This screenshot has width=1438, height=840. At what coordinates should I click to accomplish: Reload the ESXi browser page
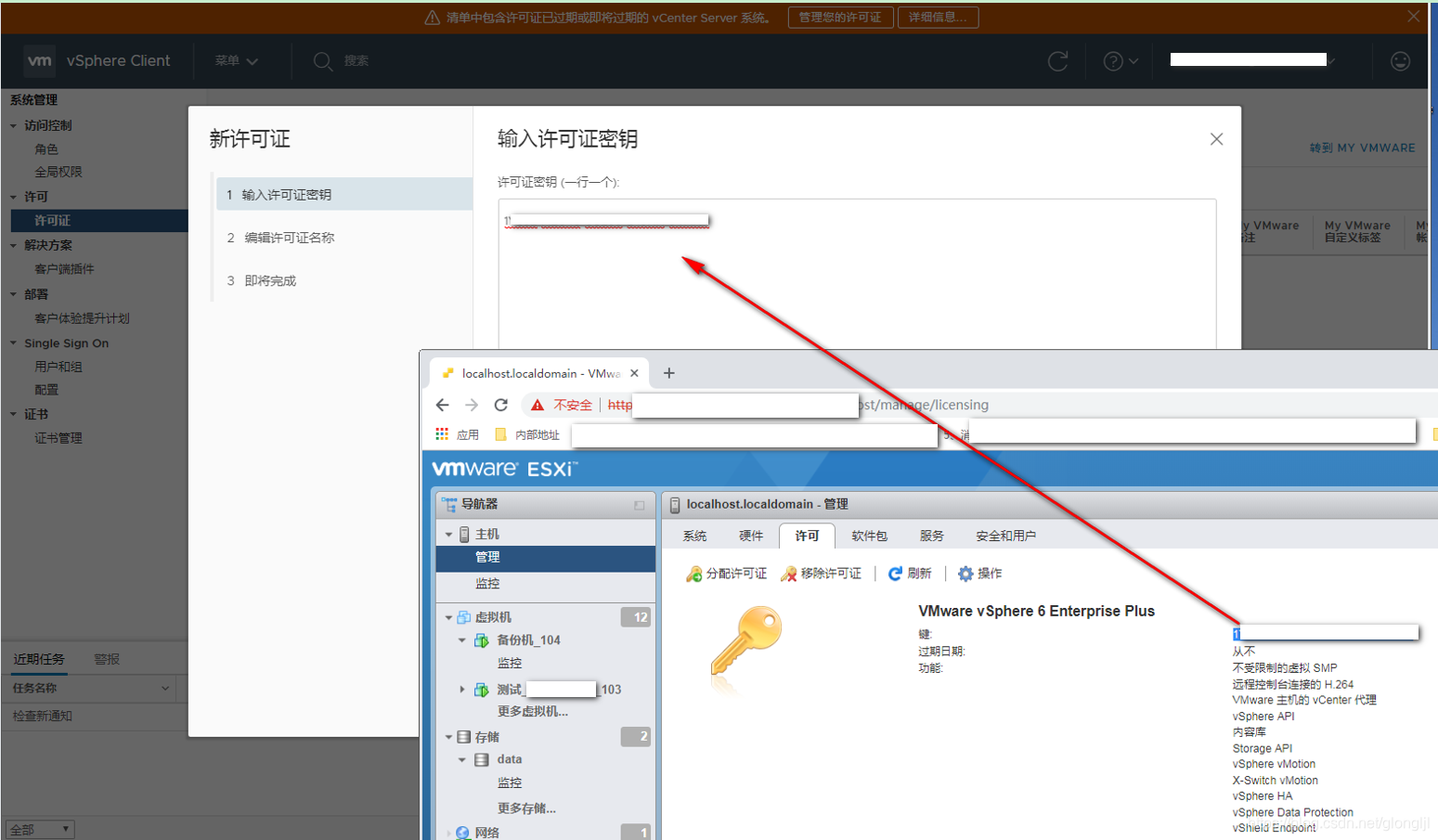pyautogui.click(x=501, y=405)
